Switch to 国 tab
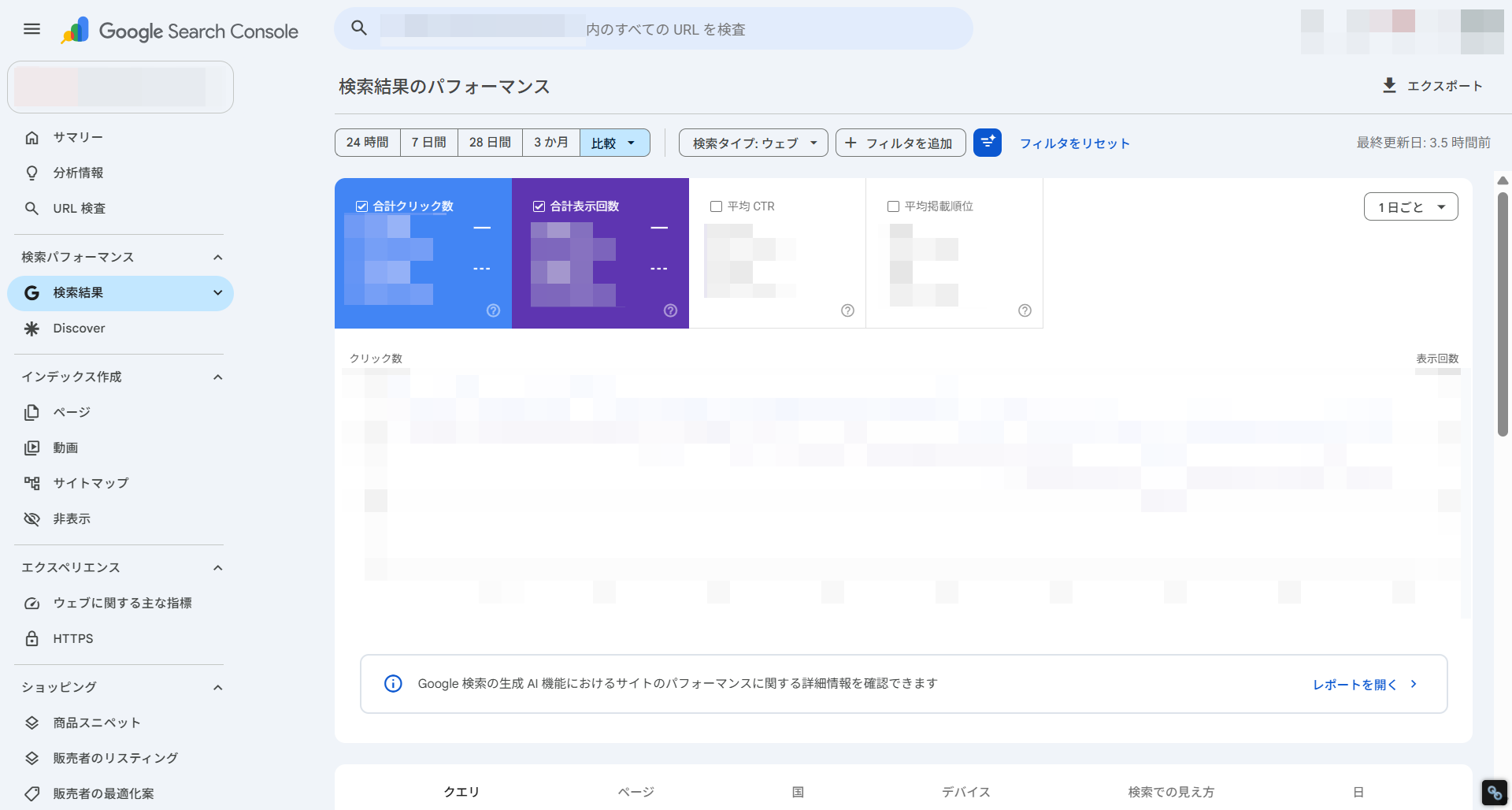Image resolution: width=1512 pixels, height=810 pixels. tap(798, 792)
